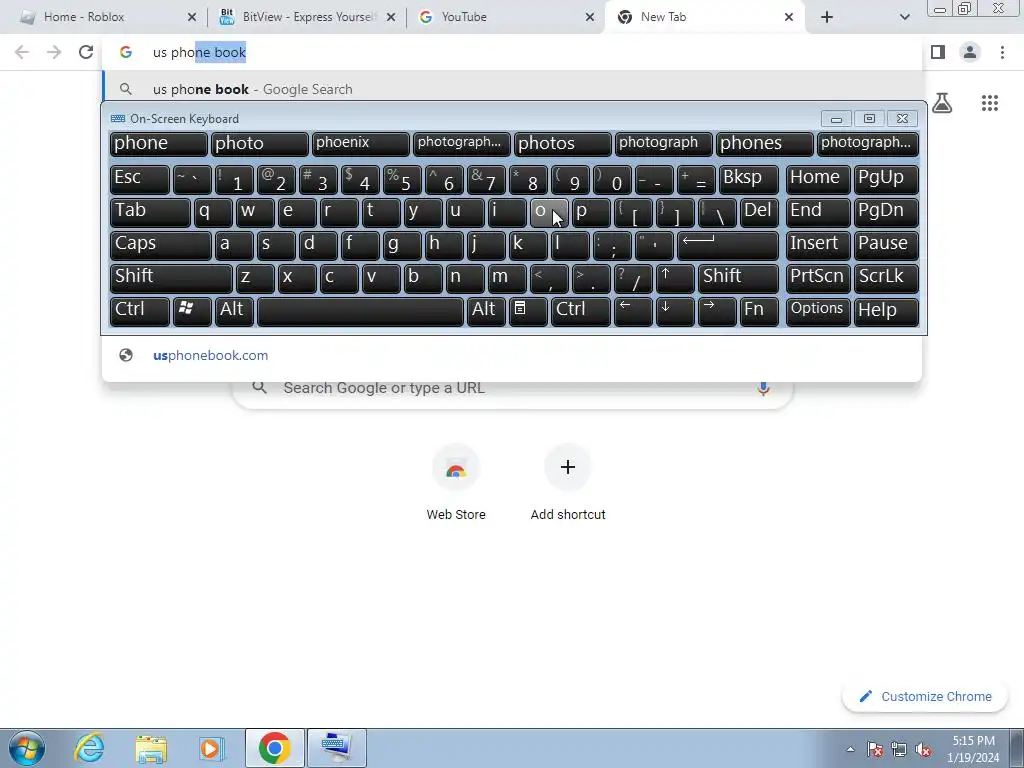Click the up arrow key on keyboard

675,278
